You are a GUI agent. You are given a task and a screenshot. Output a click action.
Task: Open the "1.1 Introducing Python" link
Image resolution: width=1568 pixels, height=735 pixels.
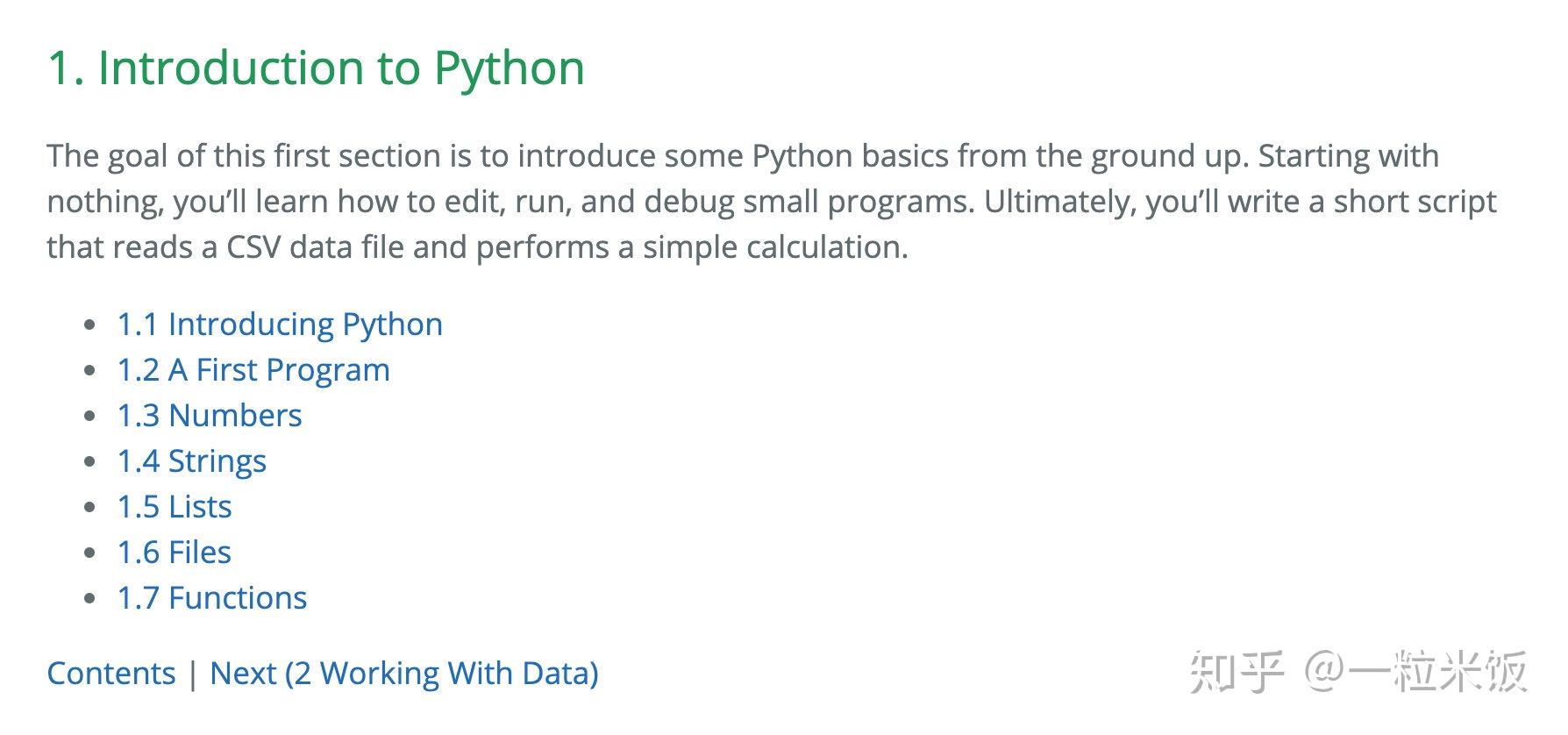[280, 325]
